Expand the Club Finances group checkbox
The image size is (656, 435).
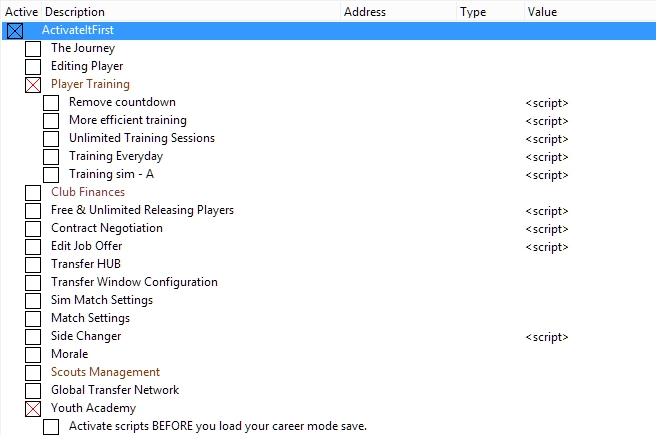(x=33, y=192)
